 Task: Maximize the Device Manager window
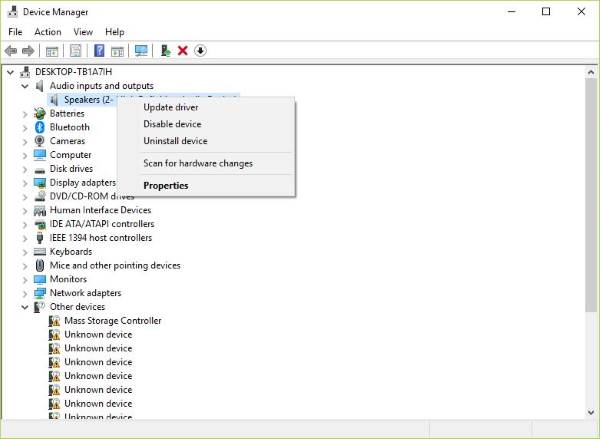coord(546,12)
